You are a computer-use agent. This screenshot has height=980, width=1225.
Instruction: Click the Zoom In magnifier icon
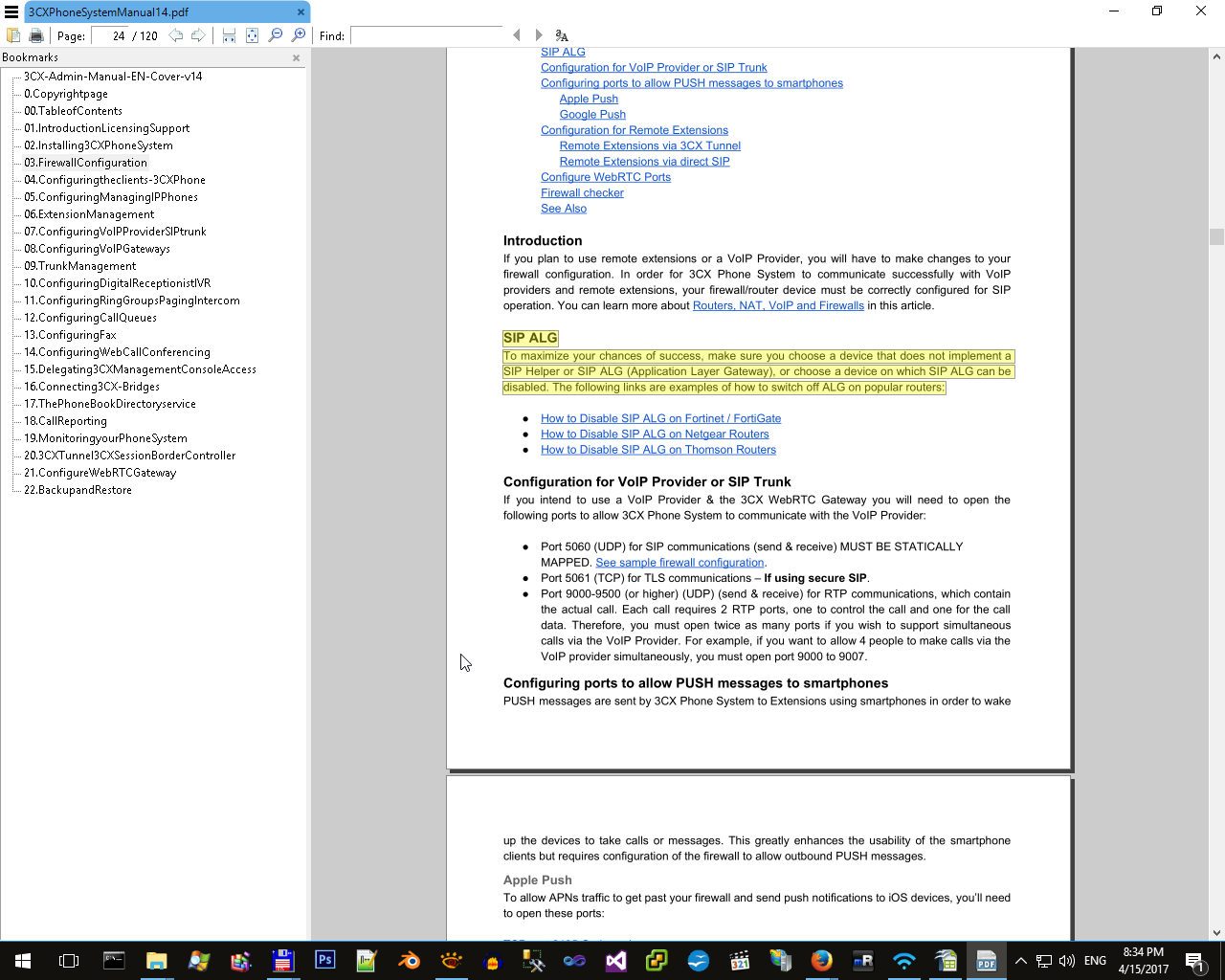pos(299,35)
